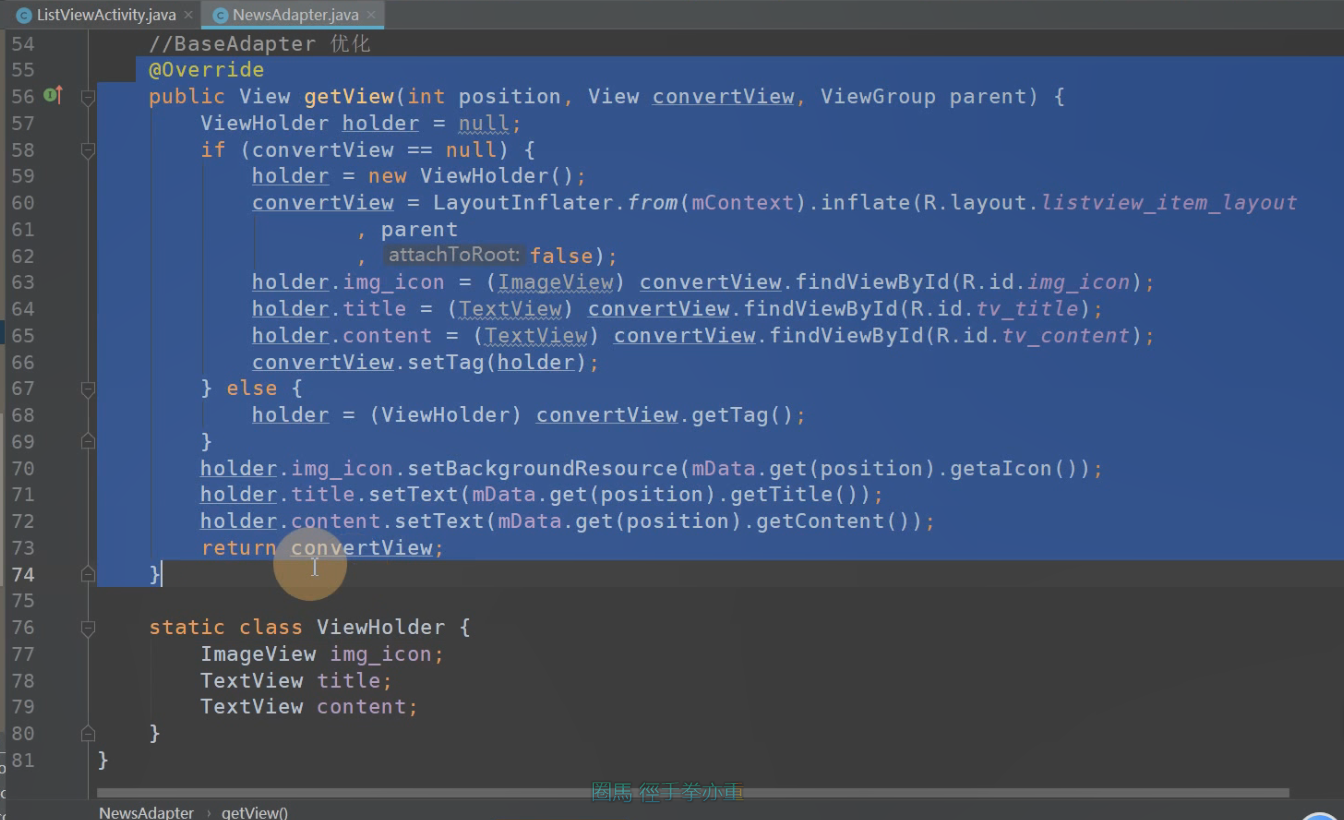1344x820 pixels.
Task: Close the NewsAdapter.java tab
Action: (370, 15)
